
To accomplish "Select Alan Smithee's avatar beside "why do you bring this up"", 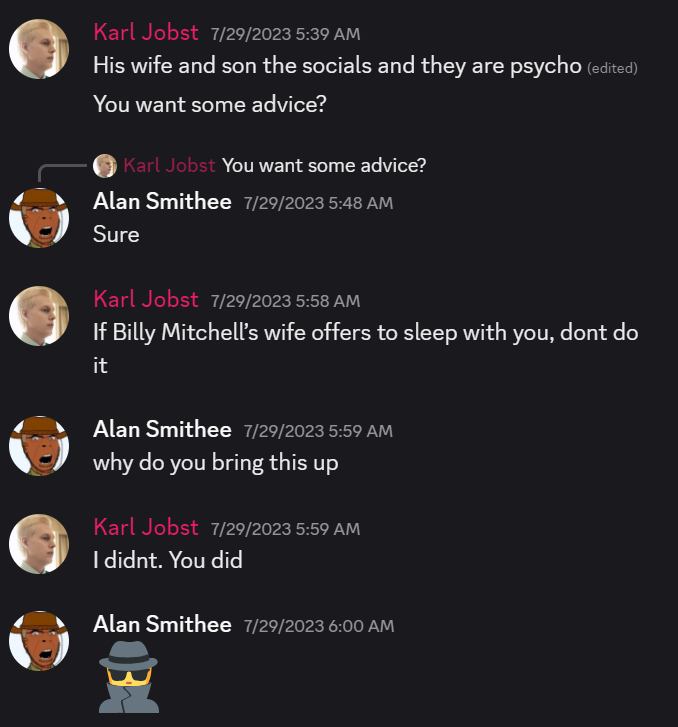I will click(39, 445).
